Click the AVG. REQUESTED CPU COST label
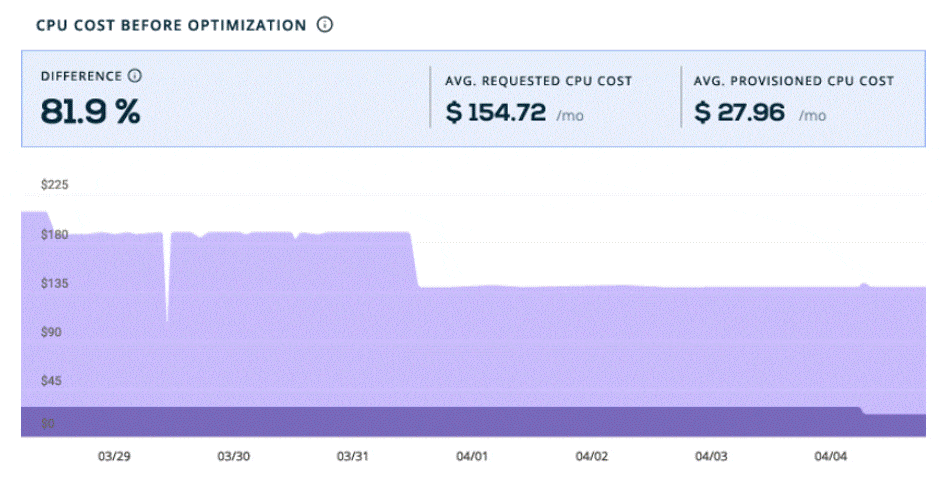 click(x=538, y=81)
